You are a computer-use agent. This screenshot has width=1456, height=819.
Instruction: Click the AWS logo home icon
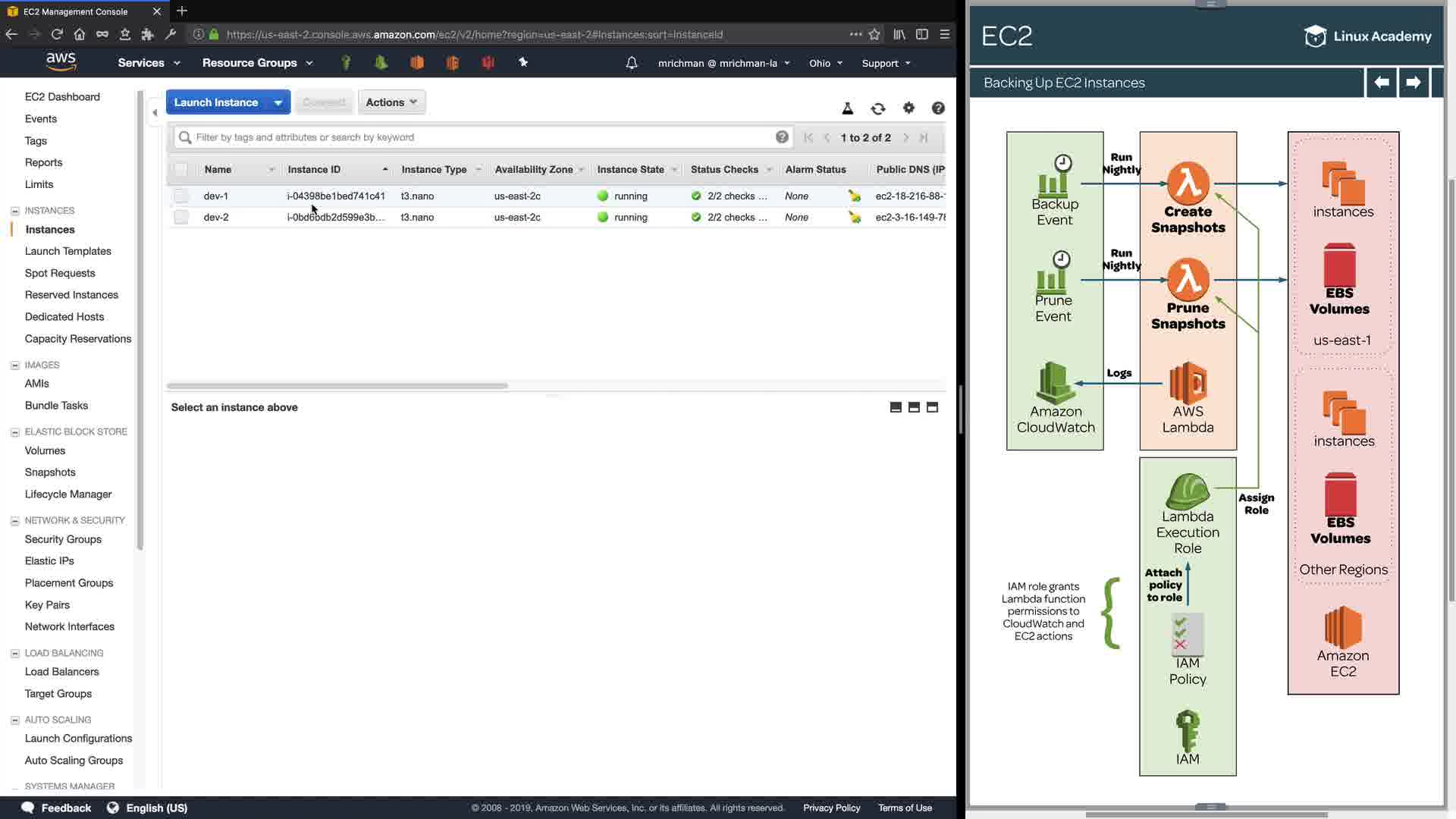(x=61, y=61)
